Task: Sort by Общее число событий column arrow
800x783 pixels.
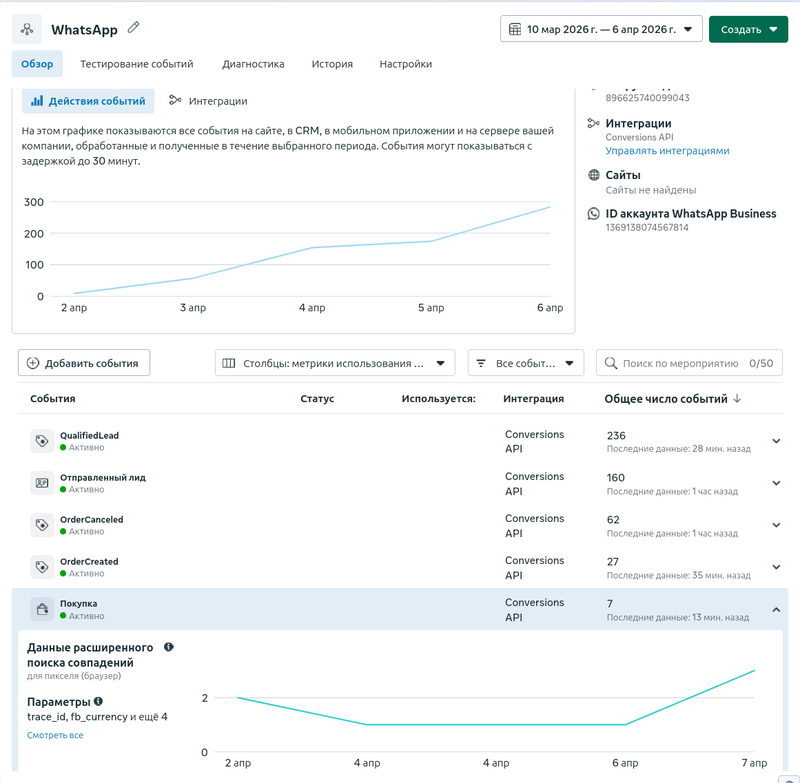Action: (x=737, y=398)
